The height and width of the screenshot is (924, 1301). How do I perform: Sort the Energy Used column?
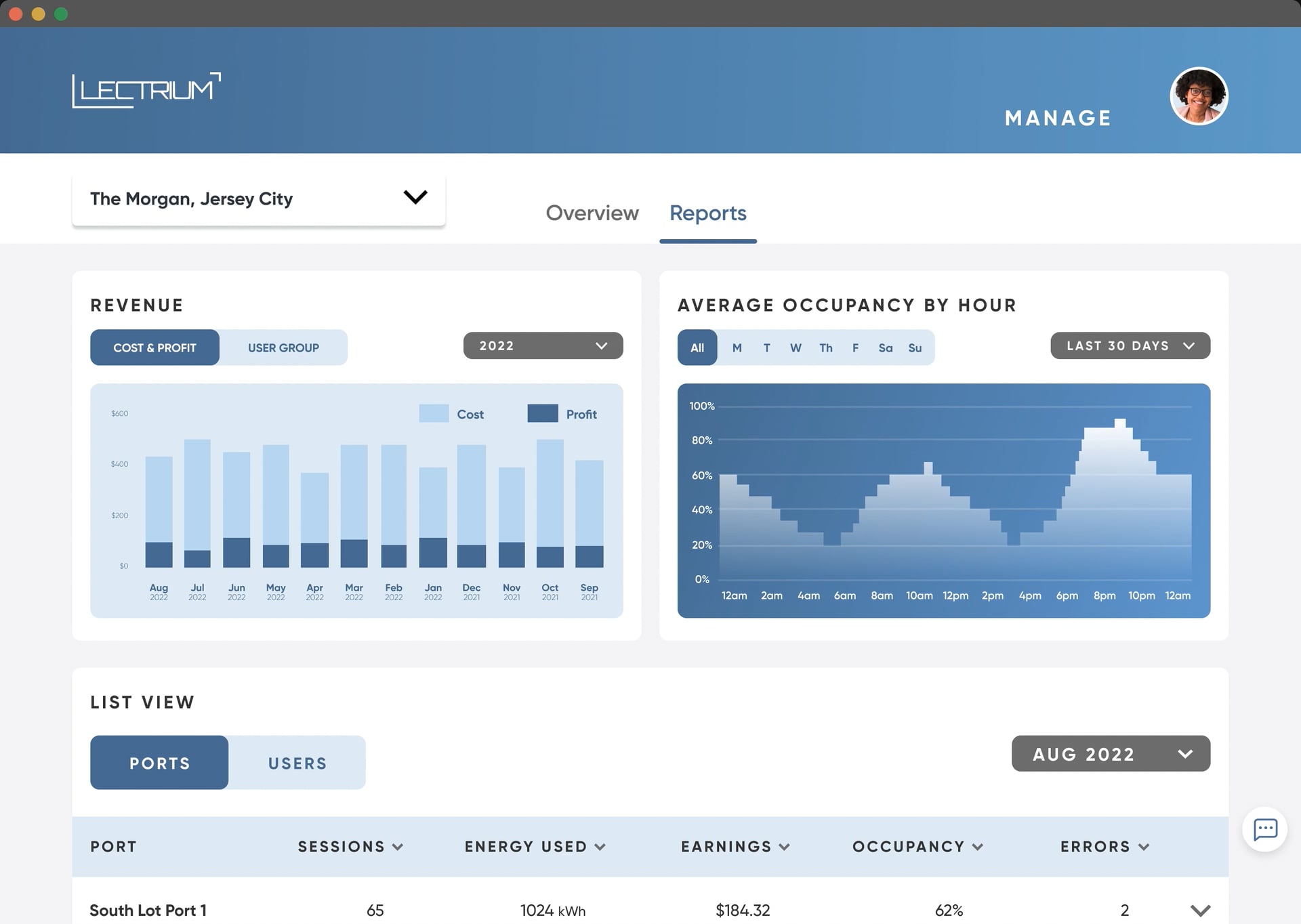[535, 846]
